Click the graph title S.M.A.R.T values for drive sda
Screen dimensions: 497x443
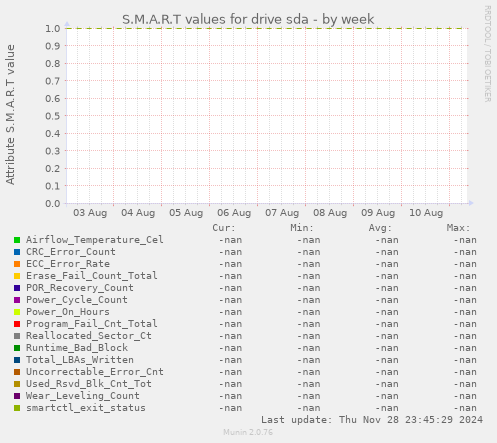tap(248, 19)
